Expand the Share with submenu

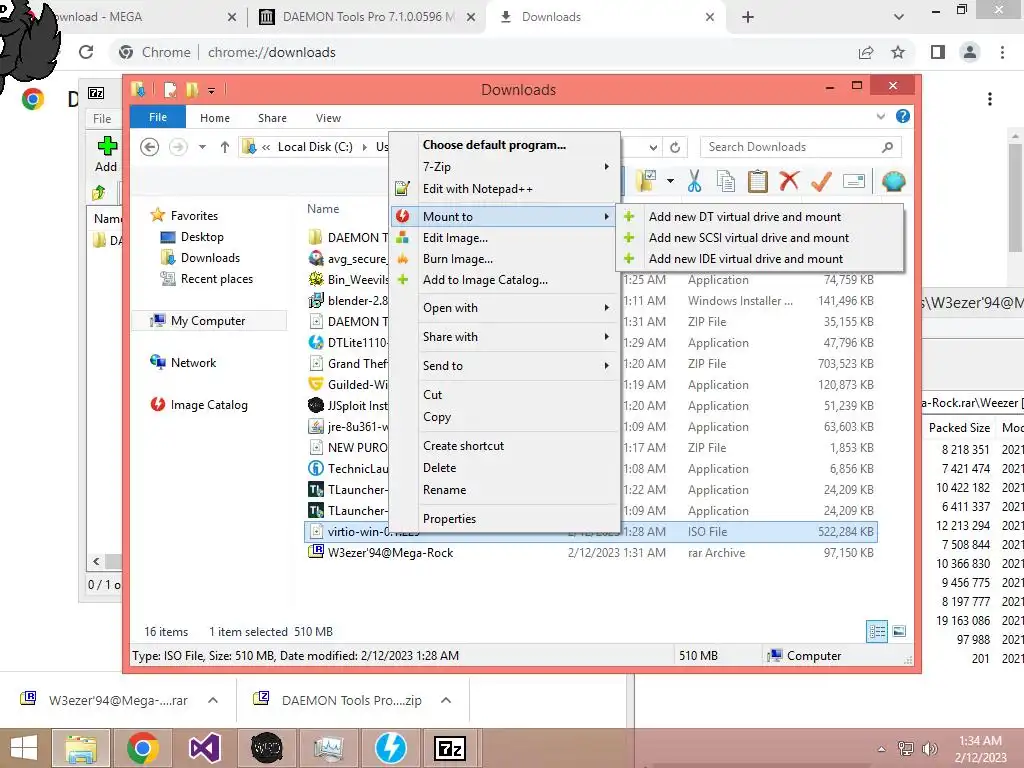[504, 336]
